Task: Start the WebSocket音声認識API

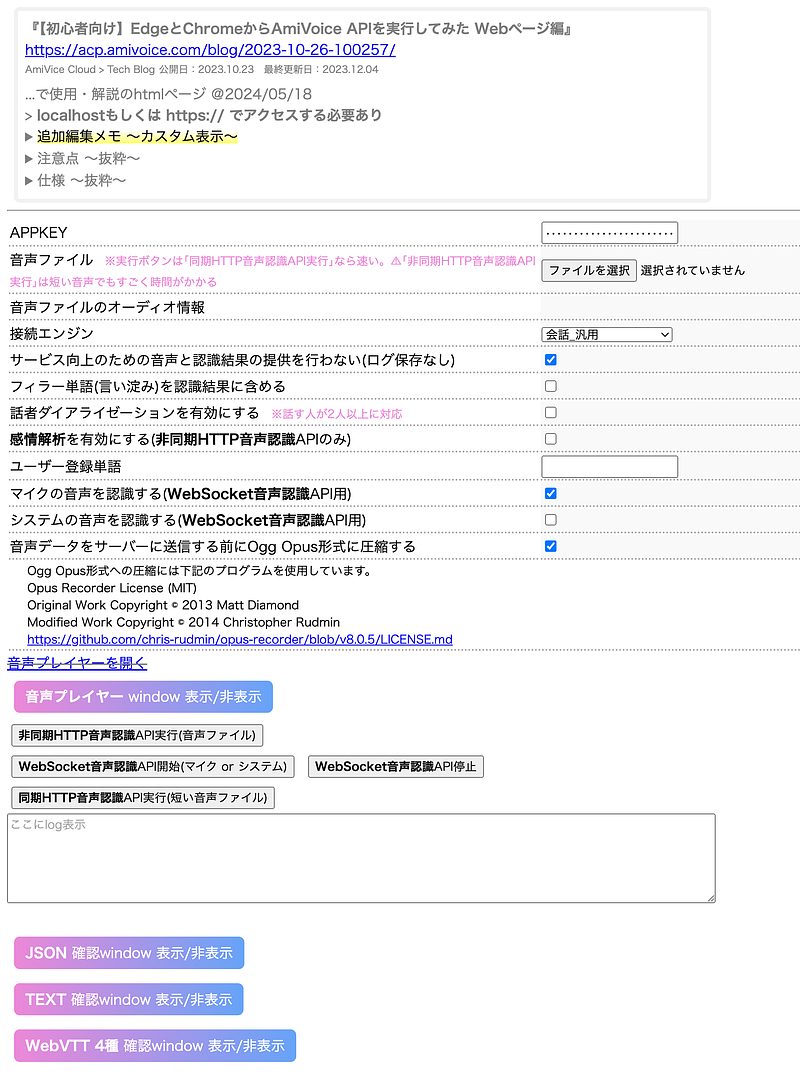Action: 152,766
